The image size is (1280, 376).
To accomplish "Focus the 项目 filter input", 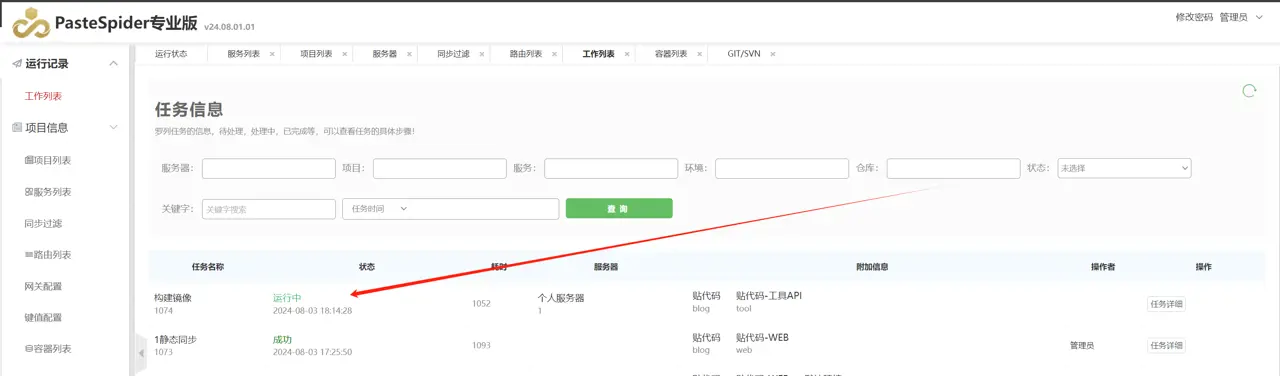I will point(440,169).
